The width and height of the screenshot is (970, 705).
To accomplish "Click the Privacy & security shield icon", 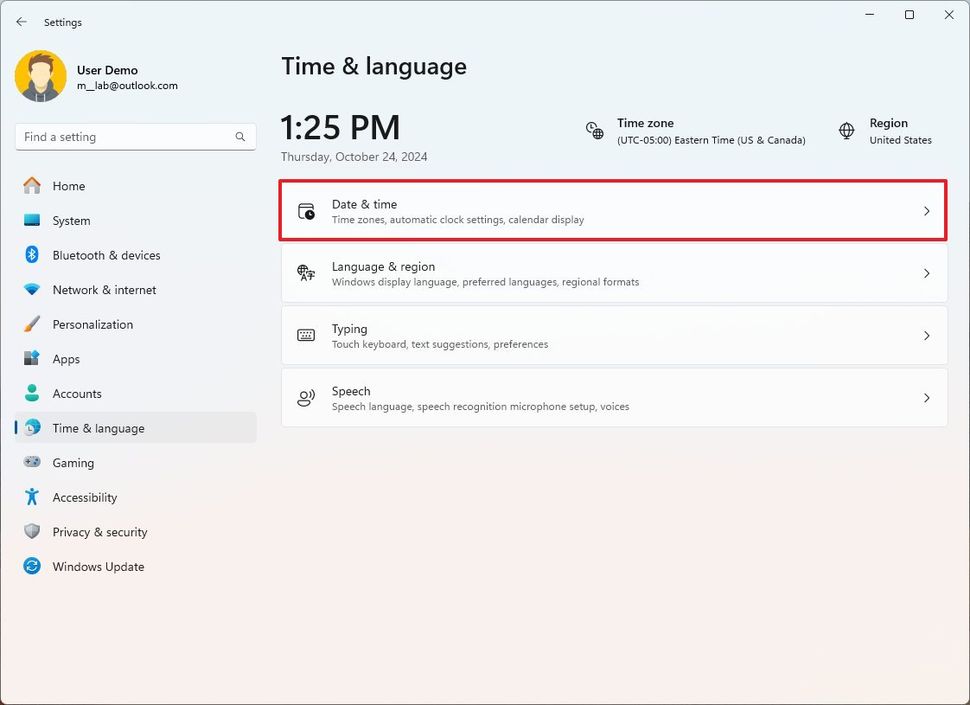I will click(33, 531).
